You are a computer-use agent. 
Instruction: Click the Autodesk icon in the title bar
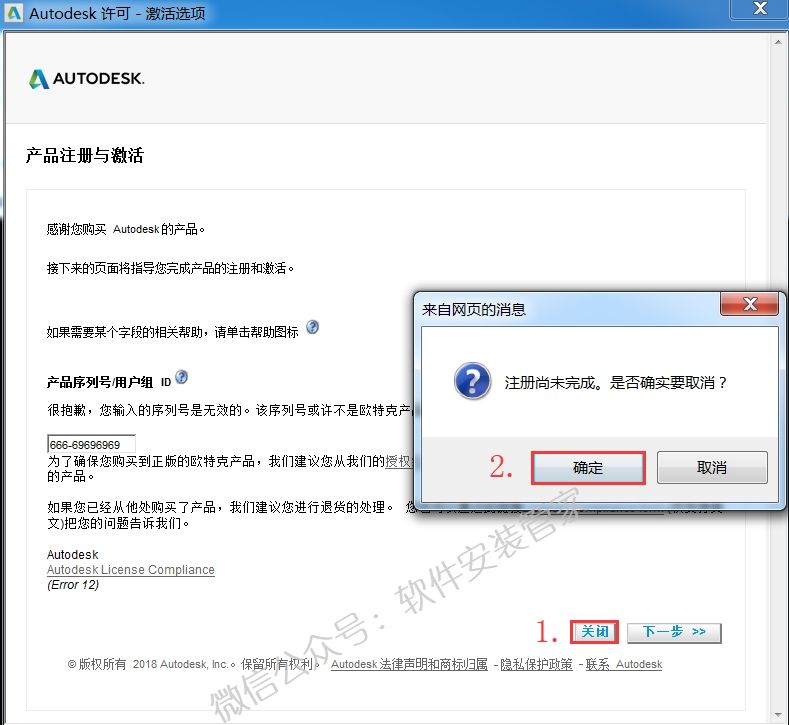click(x=14, y=14)
